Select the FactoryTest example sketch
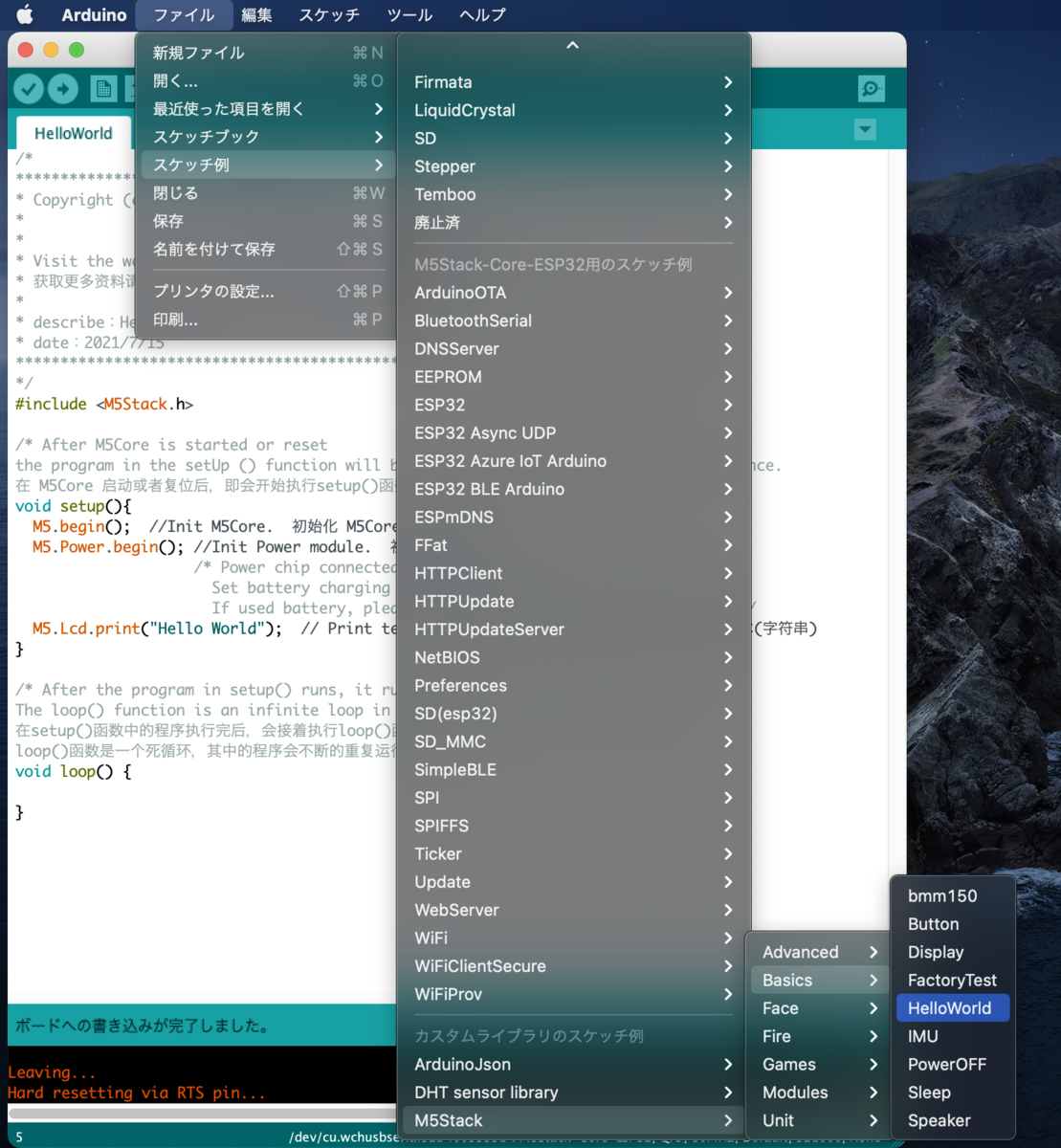1061x1148 pixels. tap(953, 981)
